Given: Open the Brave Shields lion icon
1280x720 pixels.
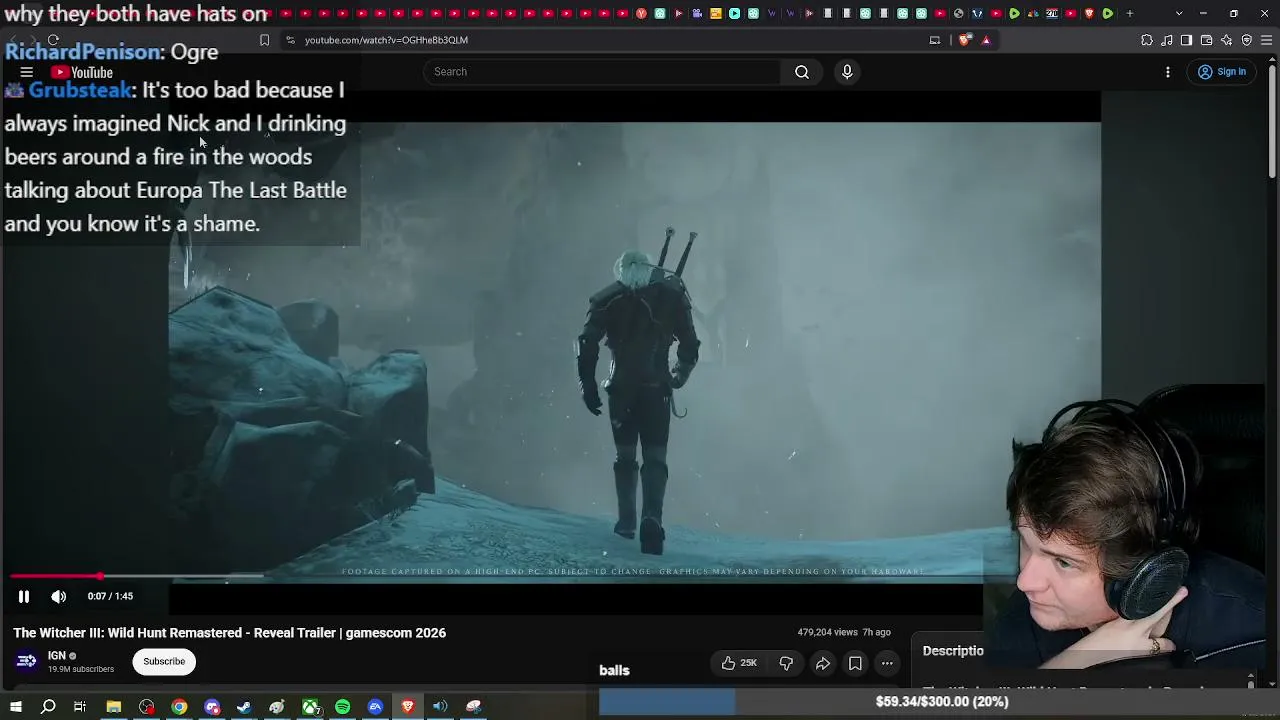Looking at the screenshot, I should click(964, 40).
